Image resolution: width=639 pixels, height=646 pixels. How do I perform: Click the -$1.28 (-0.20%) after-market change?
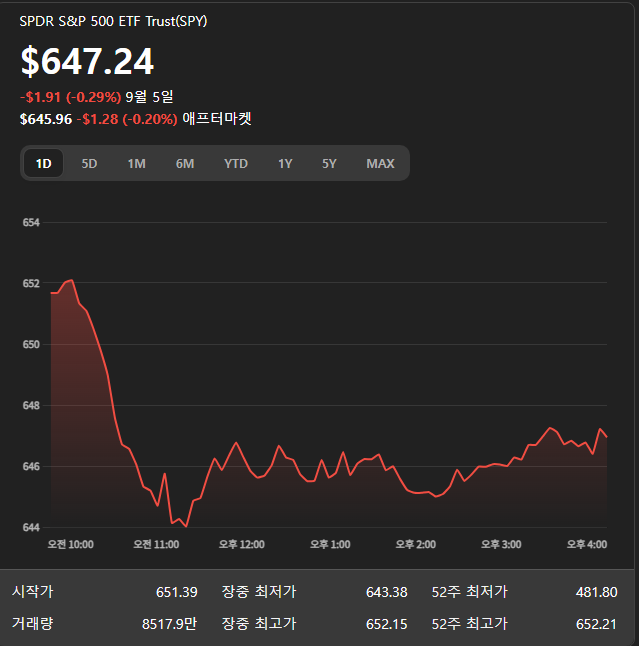click(127, 119)
